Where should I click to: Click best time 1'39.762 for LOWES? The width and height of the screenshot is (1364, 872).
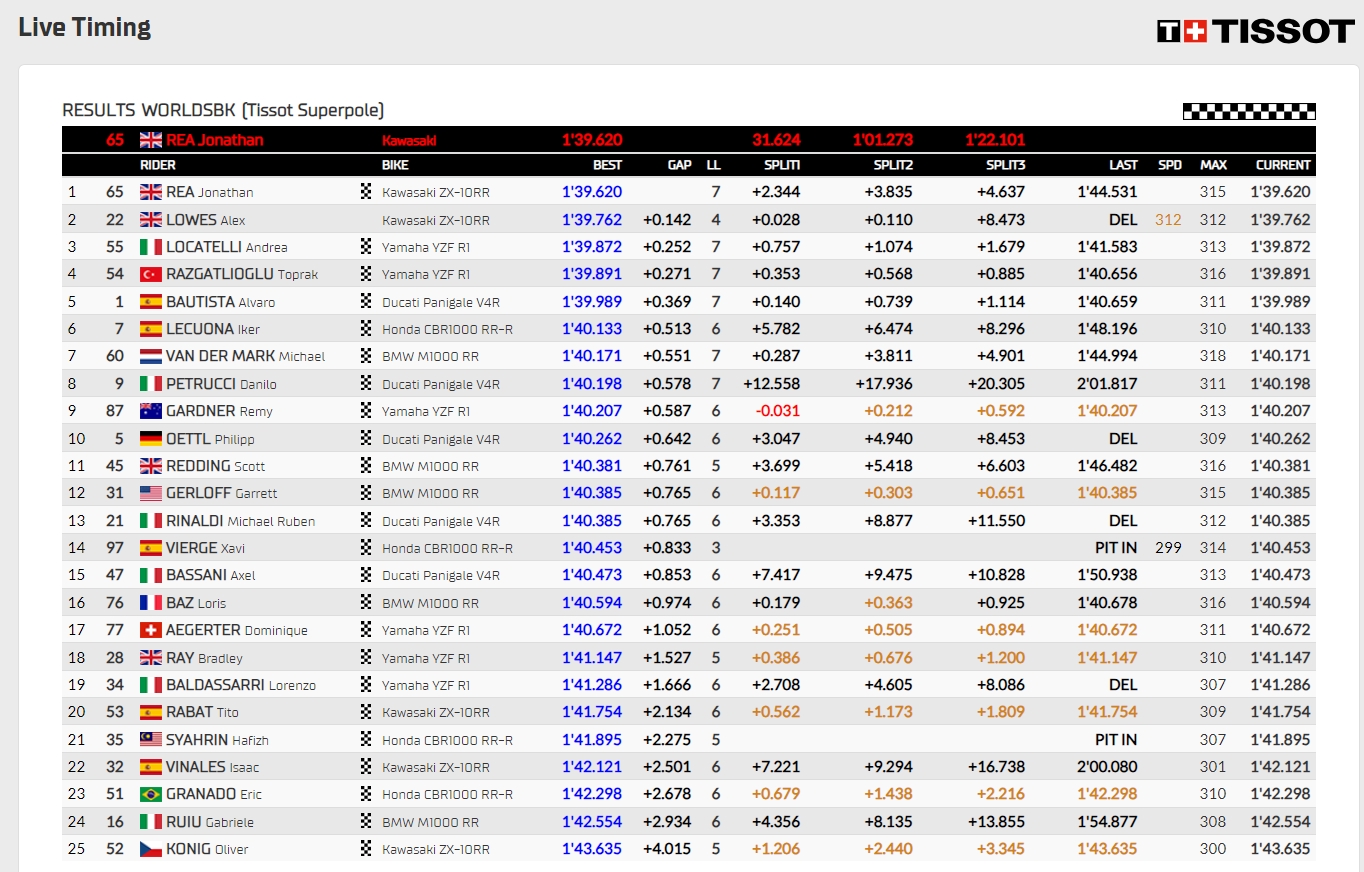pyautogui.click(x=592, y=220)
